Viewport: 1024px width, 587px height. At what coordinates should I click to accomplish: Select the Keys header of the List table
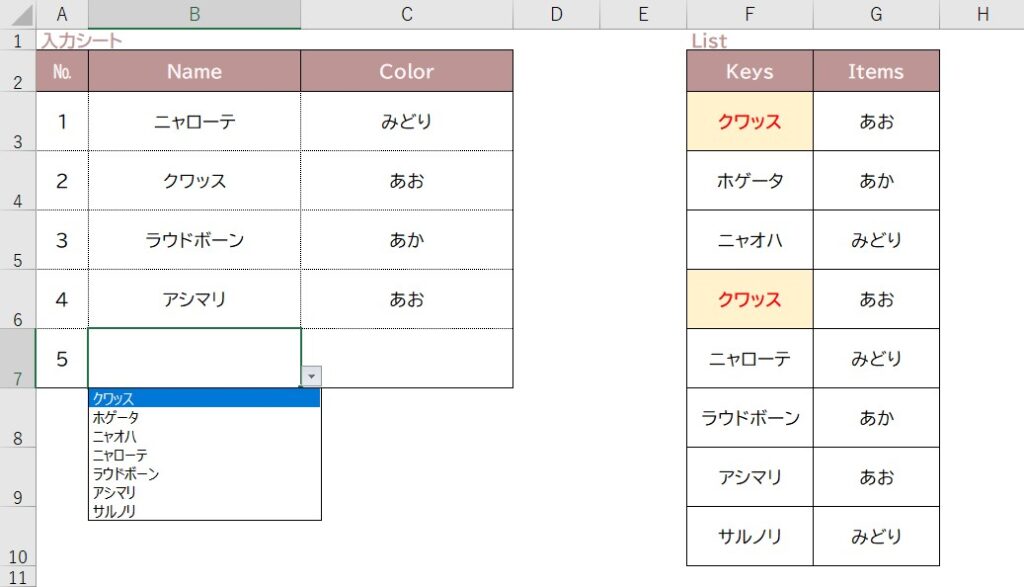click(x=748, y=71)
